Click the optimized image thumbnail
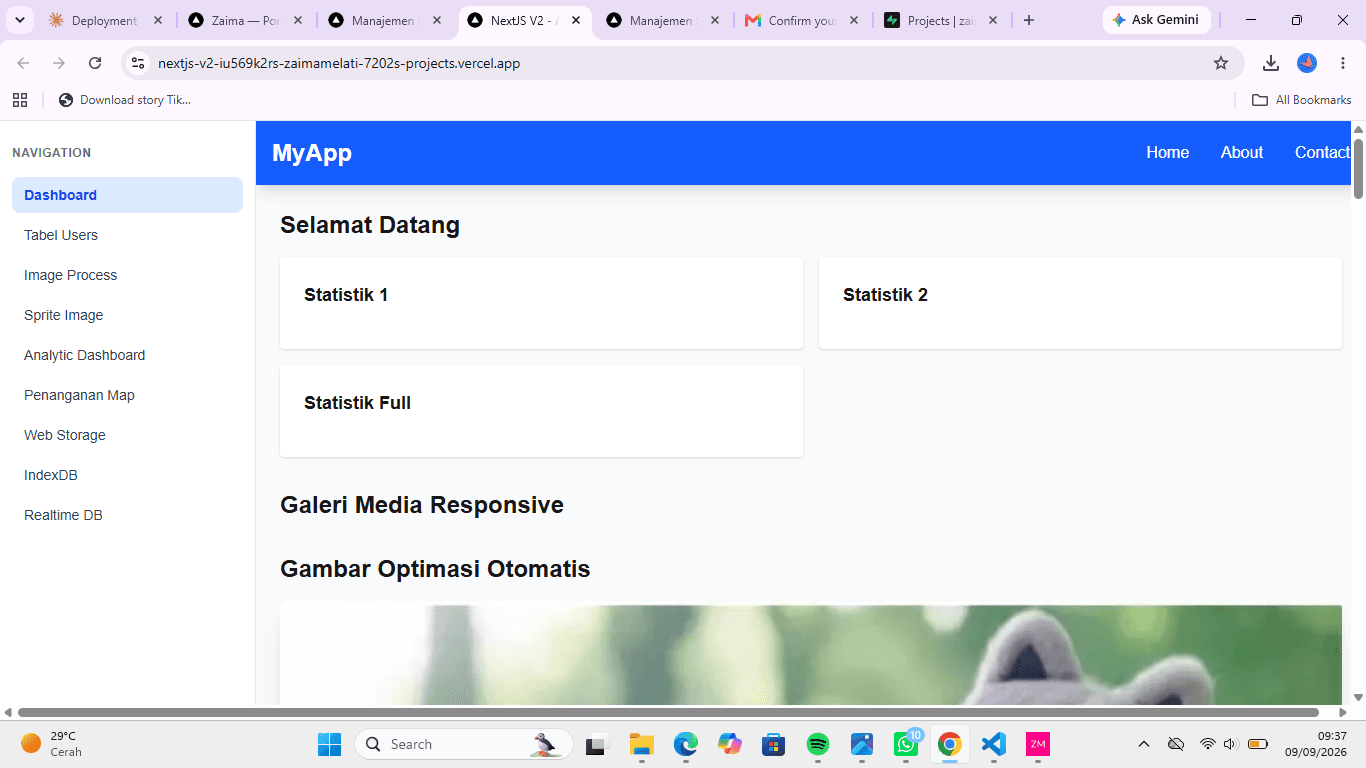This screenshot has width=1366, height=768. click(x=811, y=655)
